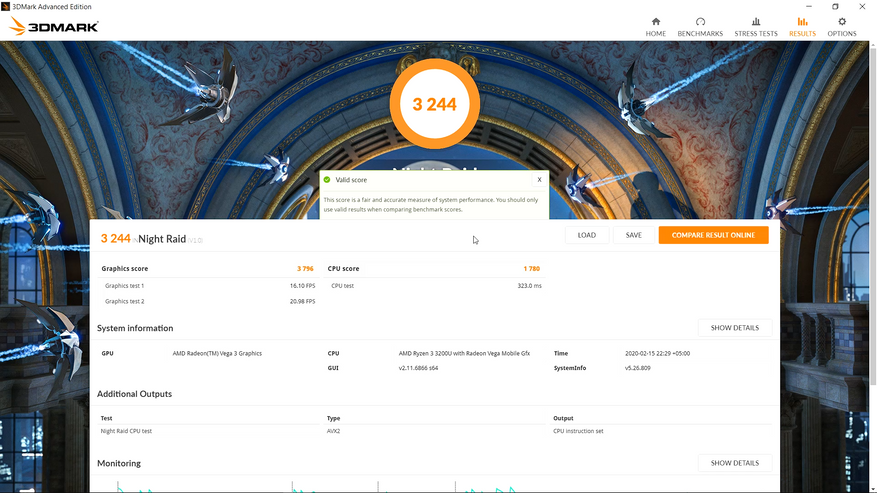Open Stress Tests section
The image size is (877, 493).
pos(756,27)
